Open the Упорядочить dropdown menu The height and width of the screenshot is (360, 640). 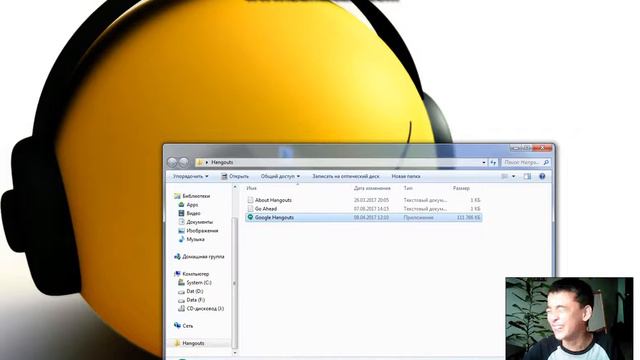click(x=191, y=176)
